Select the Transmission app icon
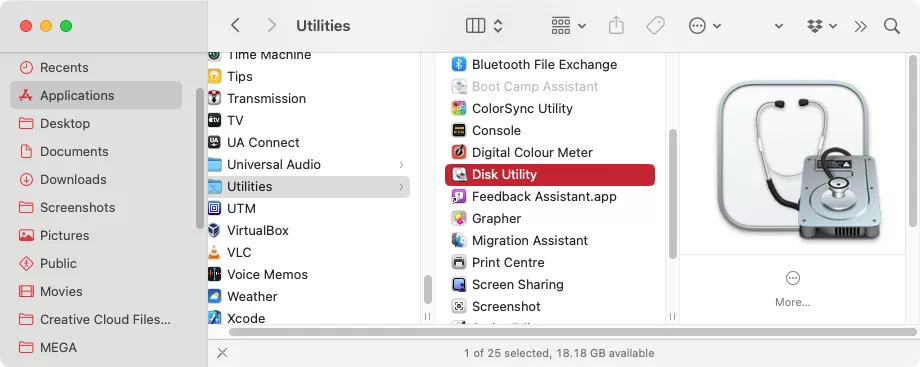 tap(215, 98)
